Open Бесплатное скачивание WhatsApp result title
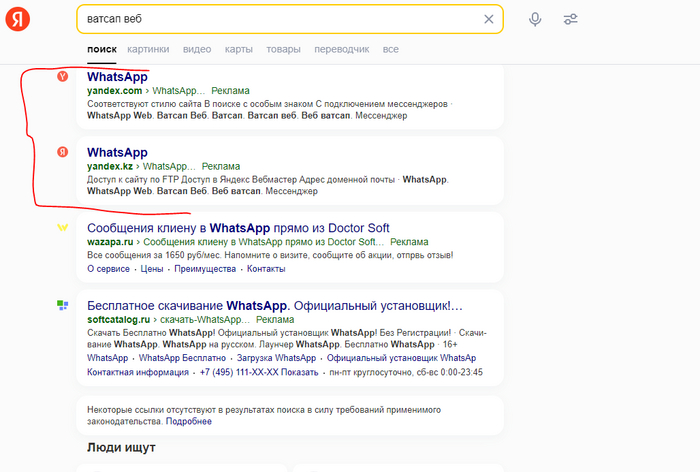 pos(275,304)
